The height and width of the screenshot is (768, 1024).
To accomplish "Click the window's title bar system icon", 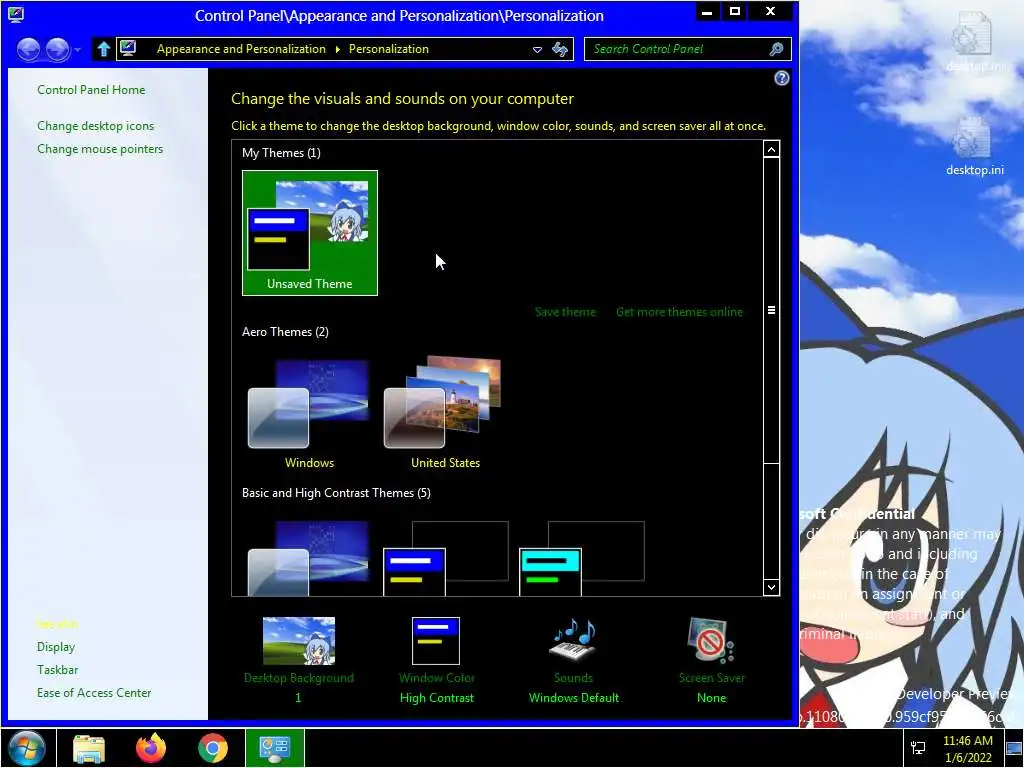I will [16, 14].
